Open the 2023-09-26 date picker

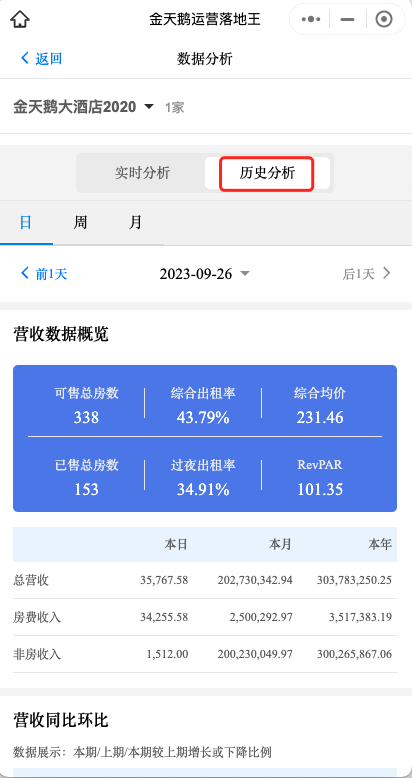click(x=205, y=273)
